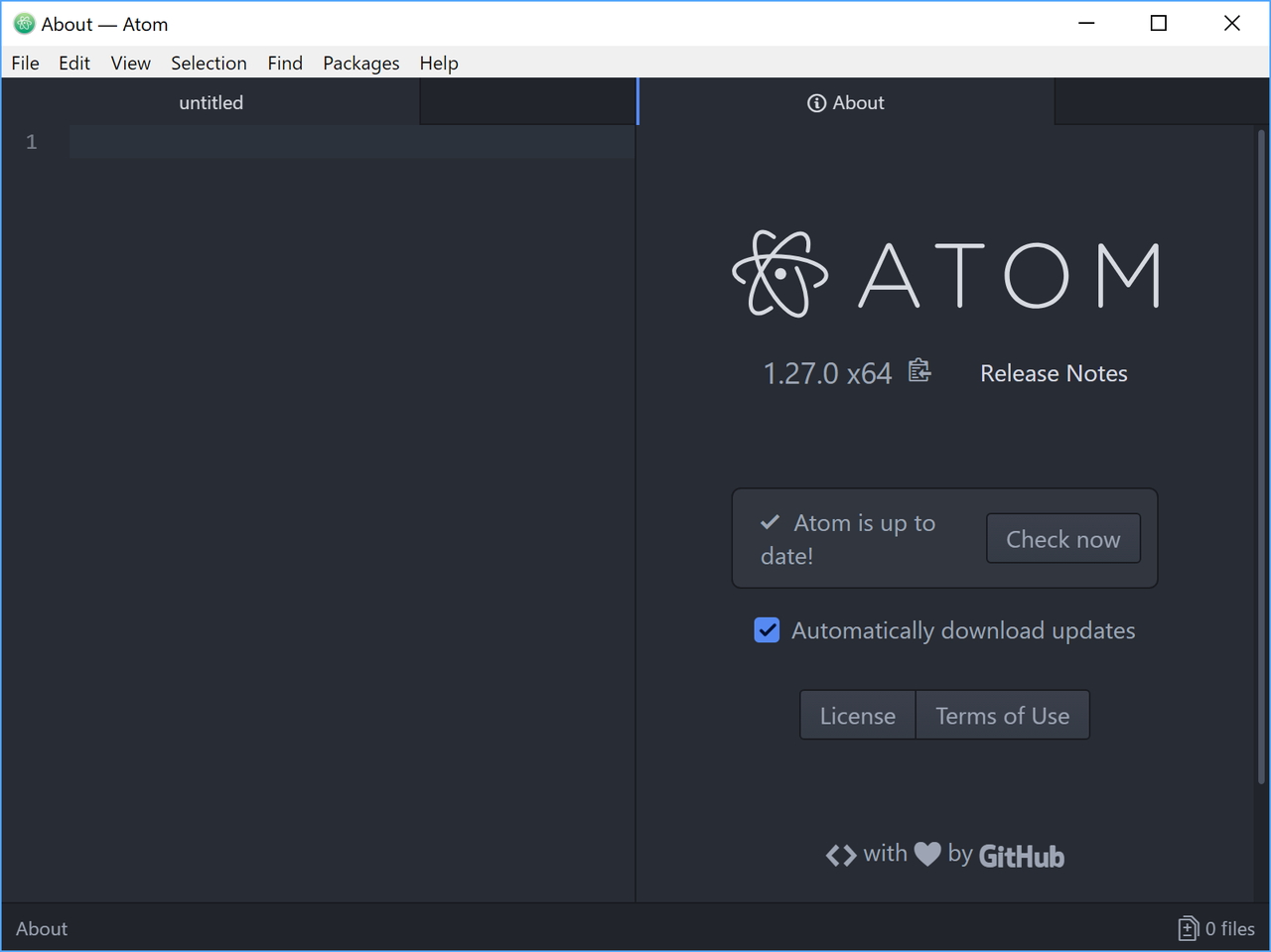
Task: Switch to the untitled tab
Action: (210, 102)
